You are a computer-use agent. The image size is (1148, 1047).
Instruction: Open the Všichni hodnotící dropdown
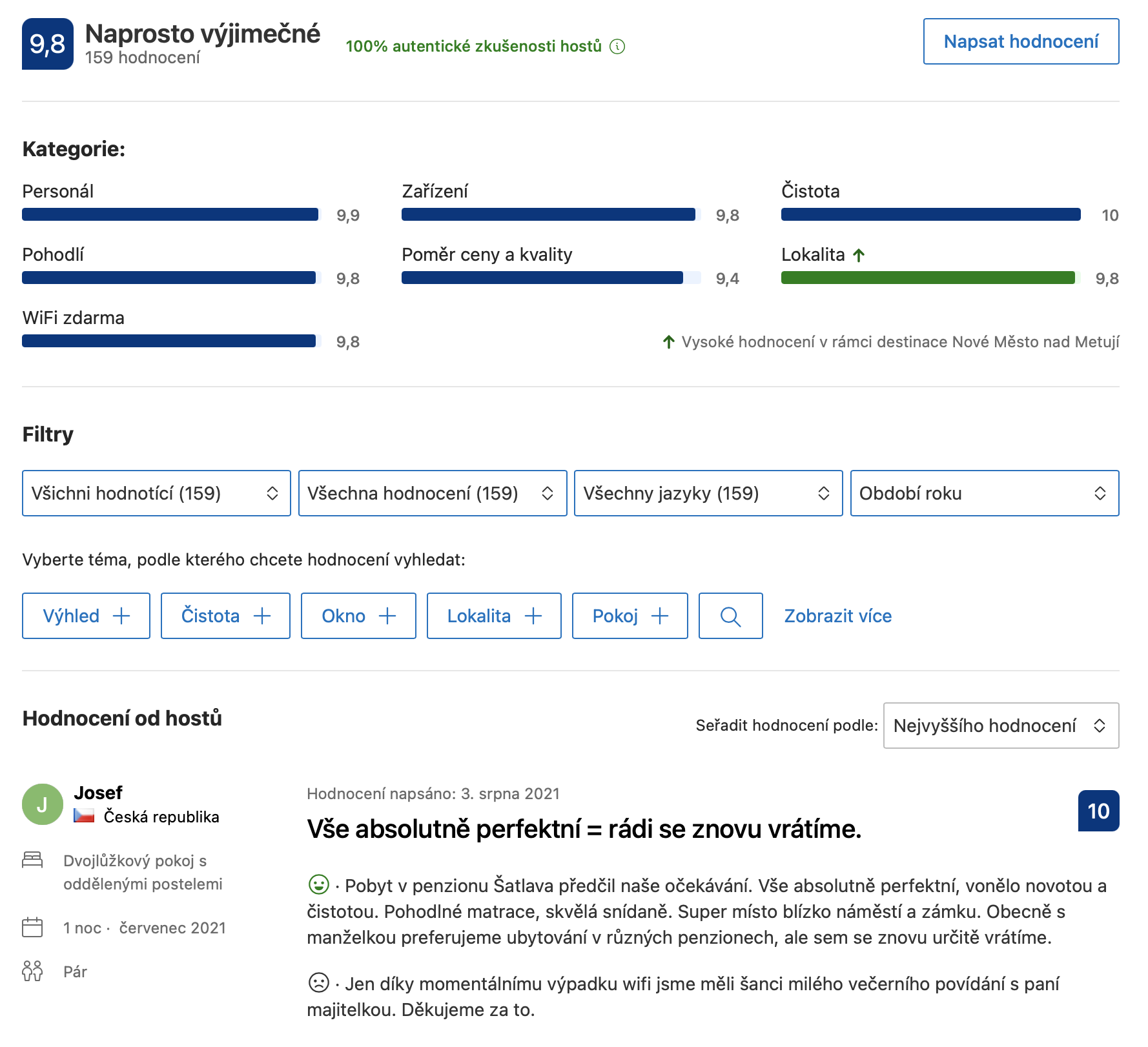156,494
